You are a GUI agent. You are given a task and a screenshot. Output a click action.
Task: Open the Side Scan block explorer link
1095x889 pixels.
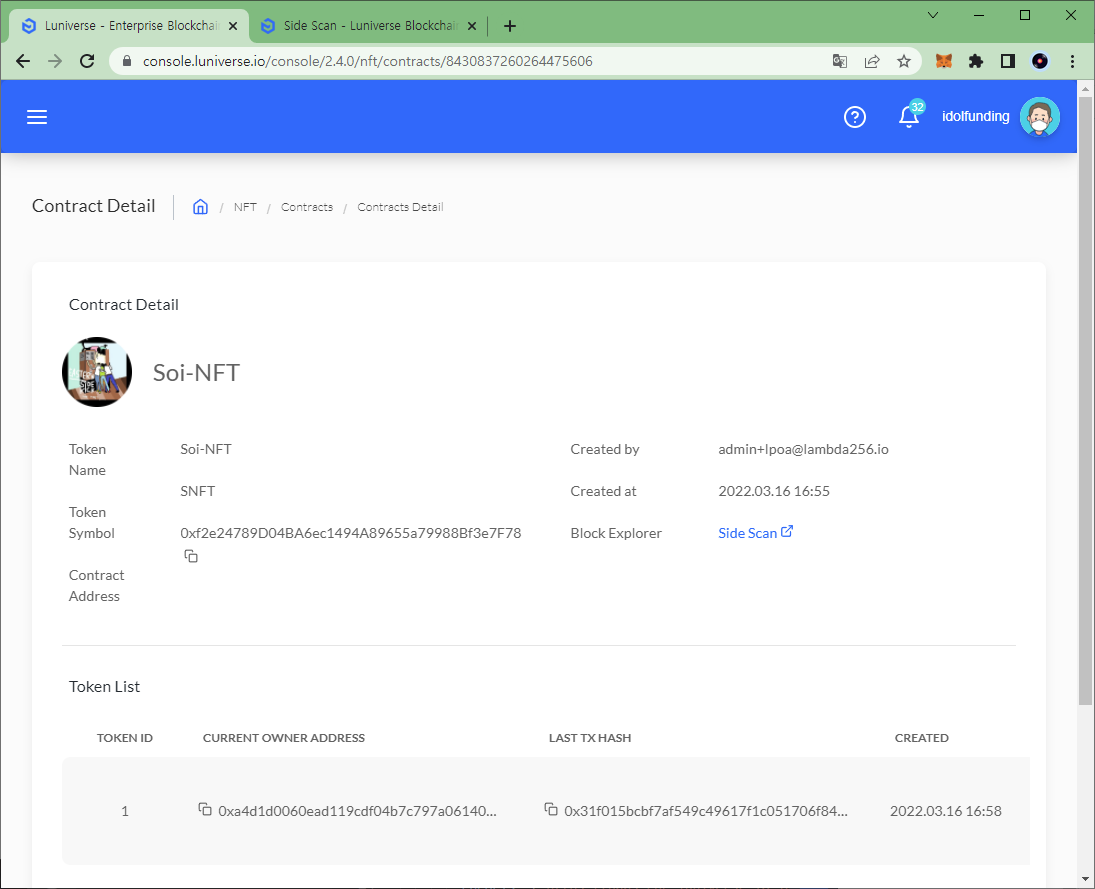point(755,533)
